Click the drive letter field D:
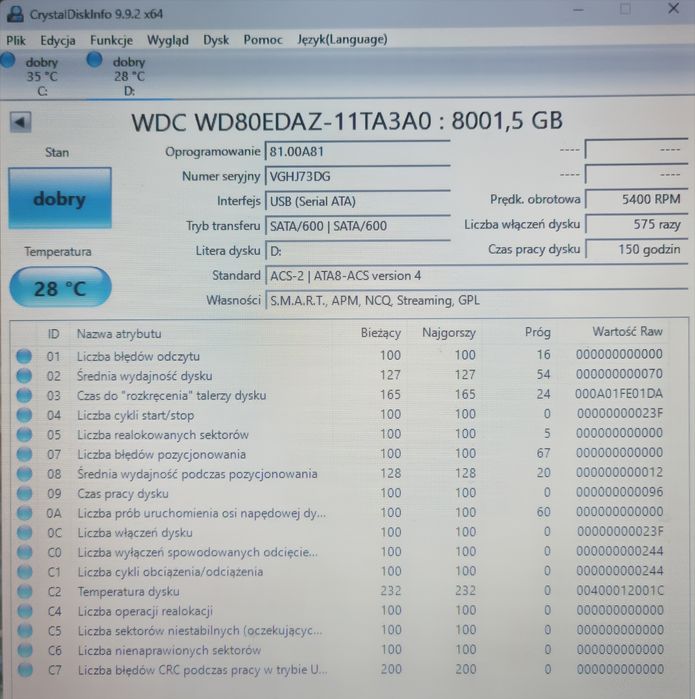The width and height of the screenshot is (695, 699). point(358,251)
